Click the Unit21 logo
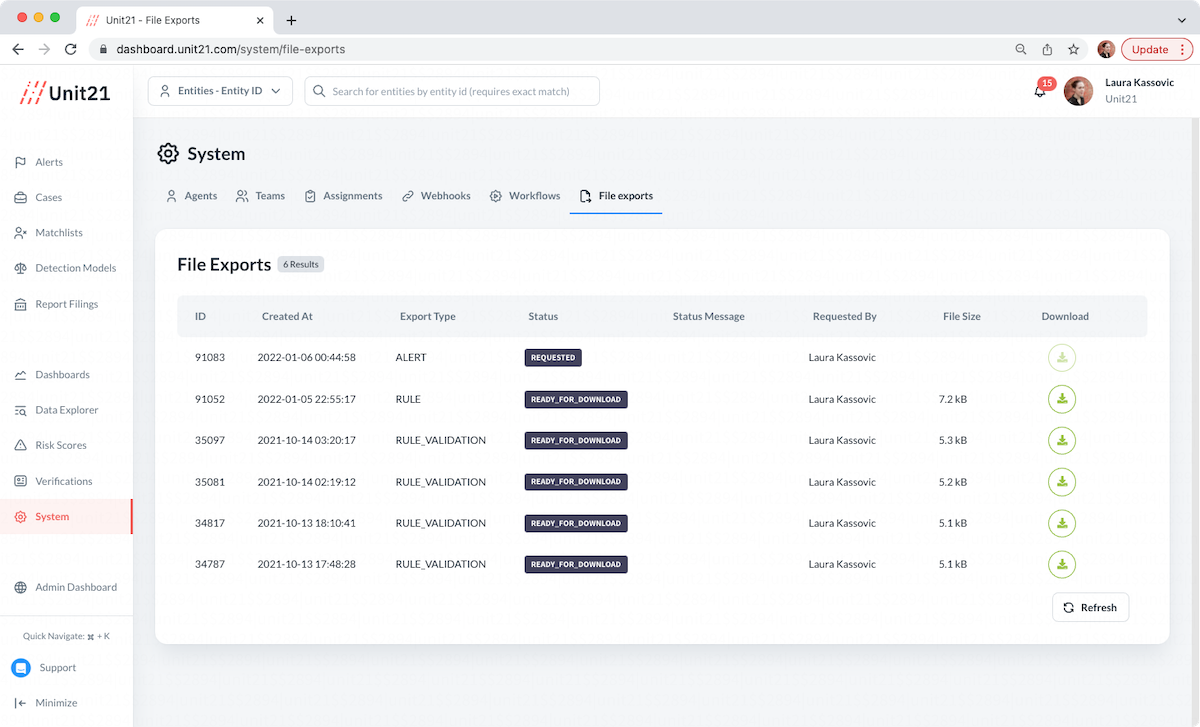 pyautogui.click(x=65, y=92)
